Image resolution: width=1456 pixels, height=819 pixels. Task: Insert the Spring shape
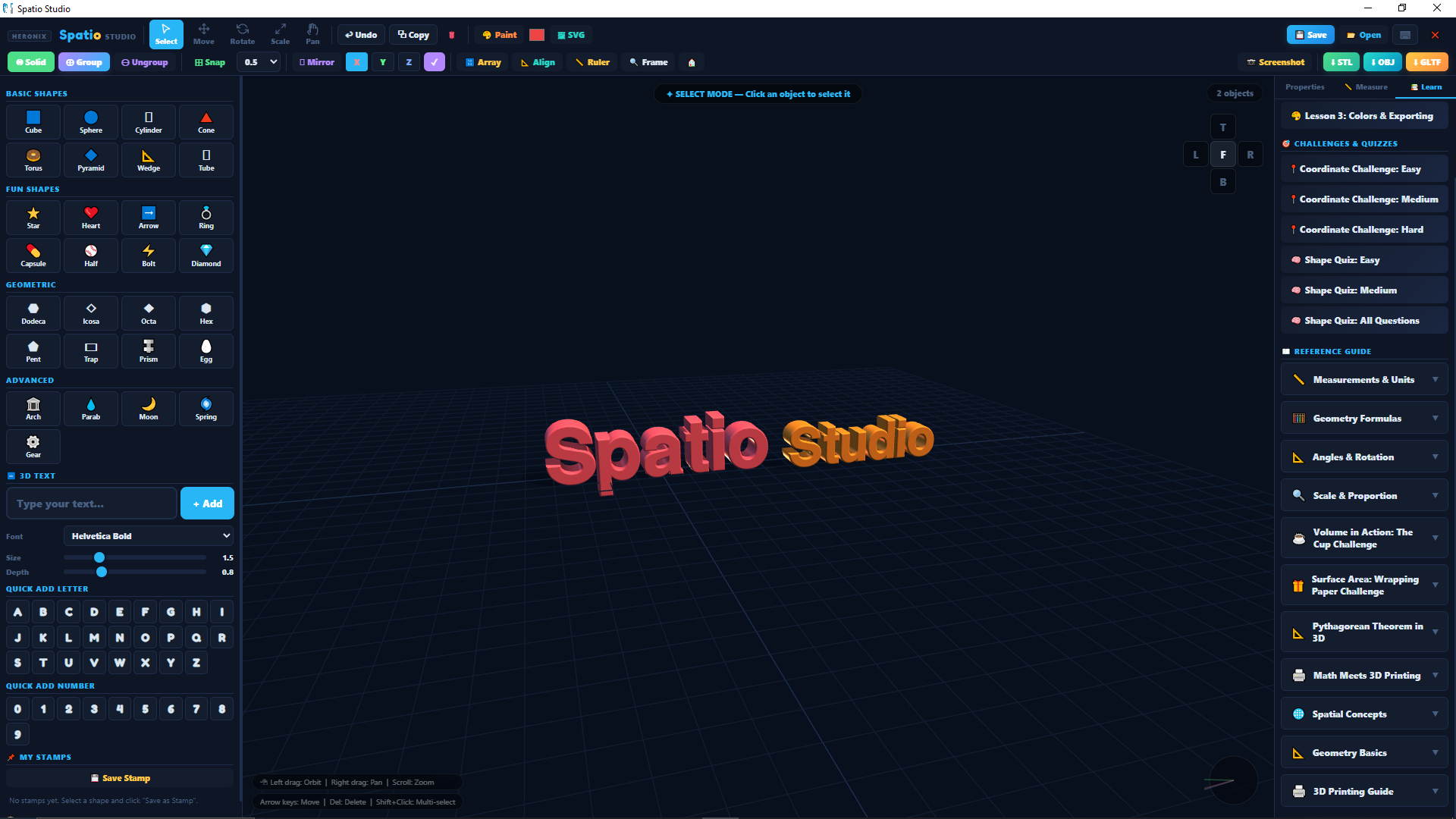coord(206,408)
